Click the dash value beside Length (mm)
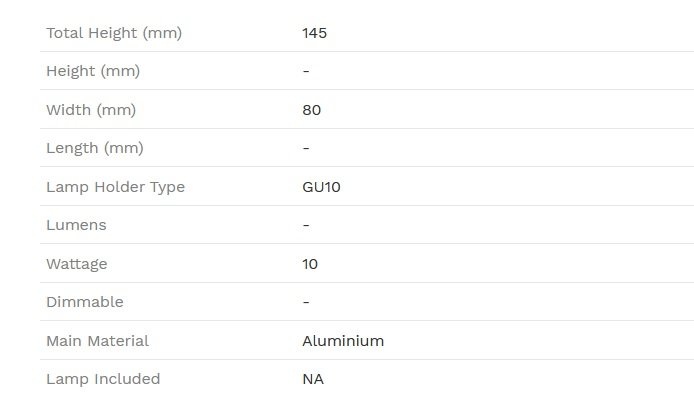This screenshot has width=694, height=396. tap(306, 149)
